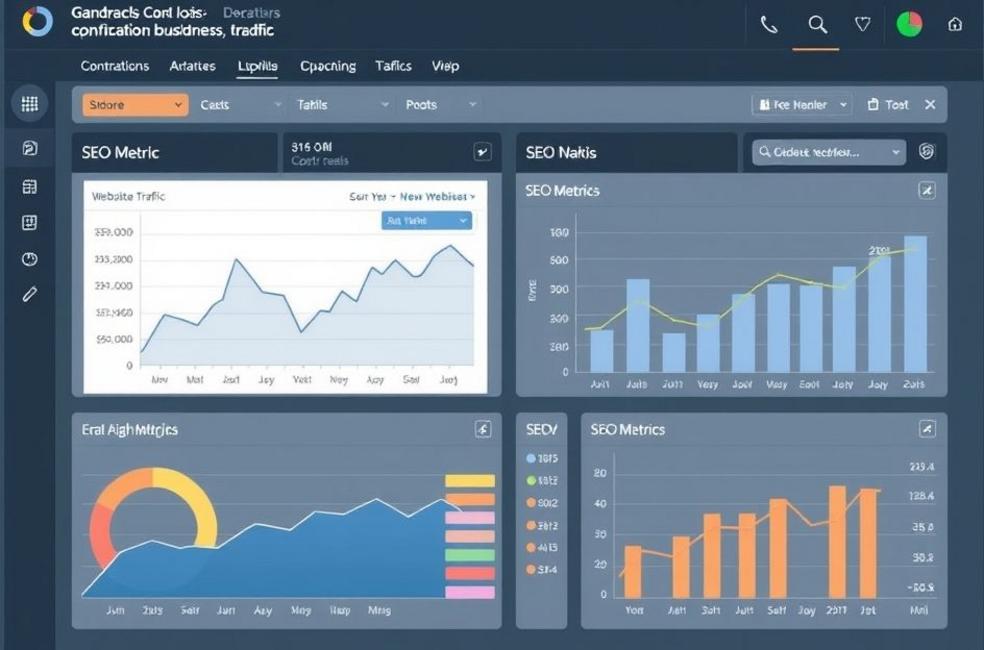This screenshot has height=650, width=984.
Task: Open the Coaching menu item
Action: 327,66
